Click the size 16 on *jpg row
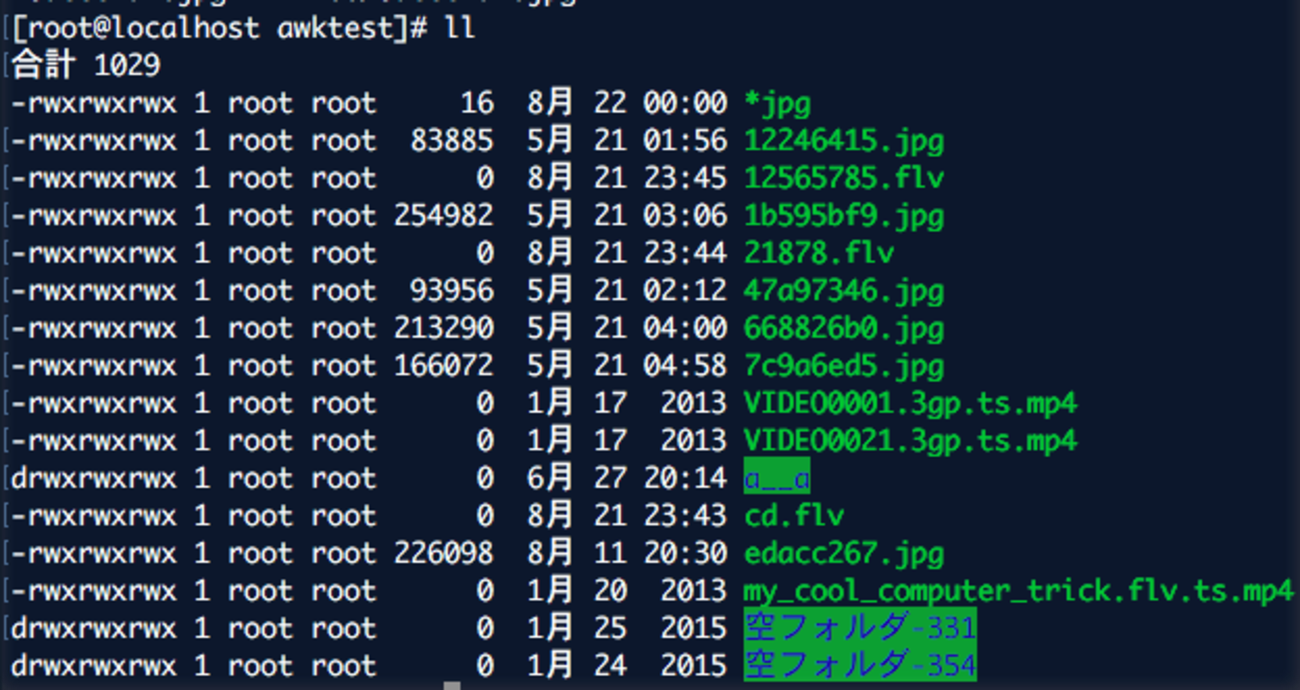 (x=477, y=103)
